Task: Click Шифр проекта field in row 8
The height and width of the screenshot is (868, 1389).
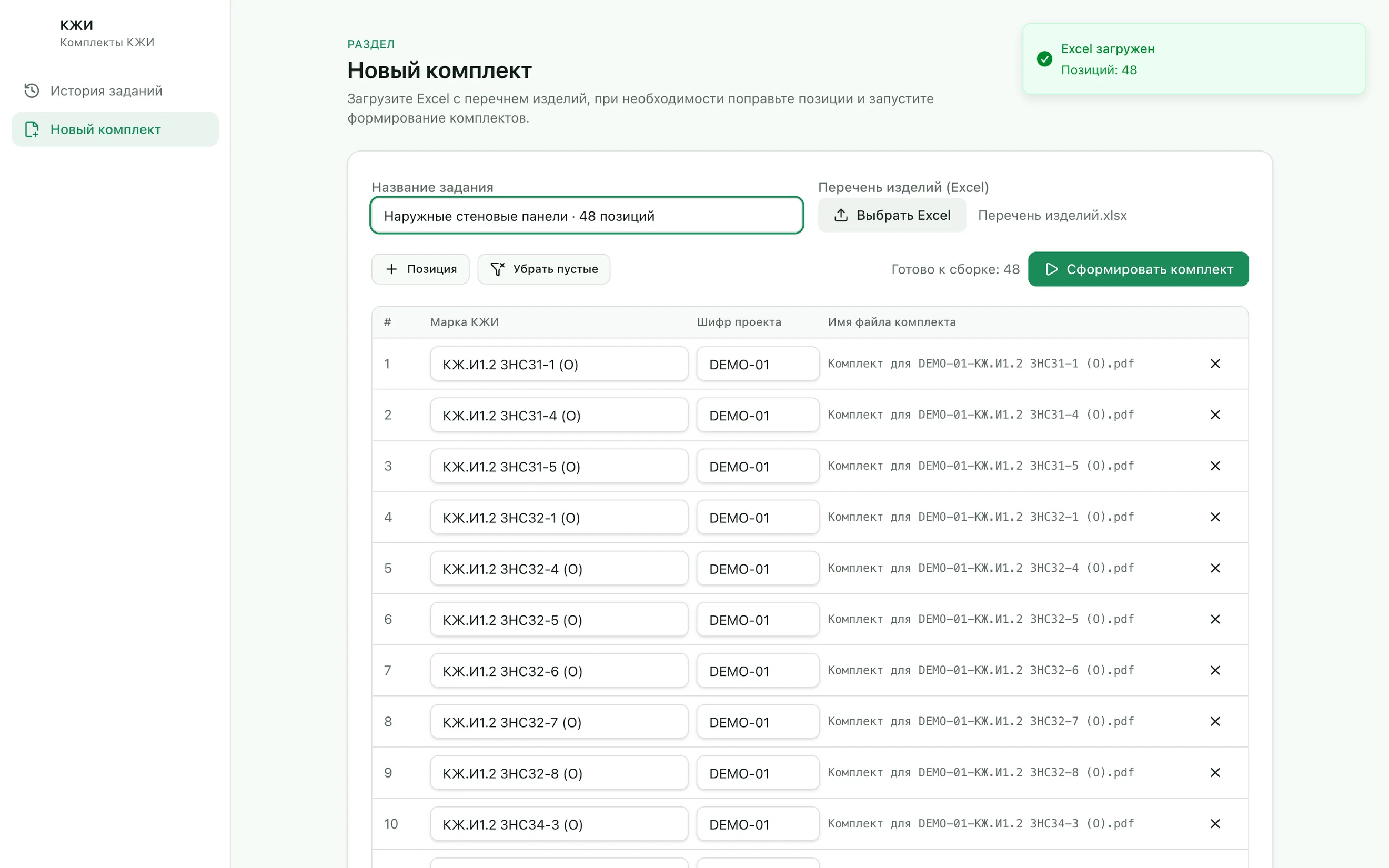Action: click(x=758, y=722)
